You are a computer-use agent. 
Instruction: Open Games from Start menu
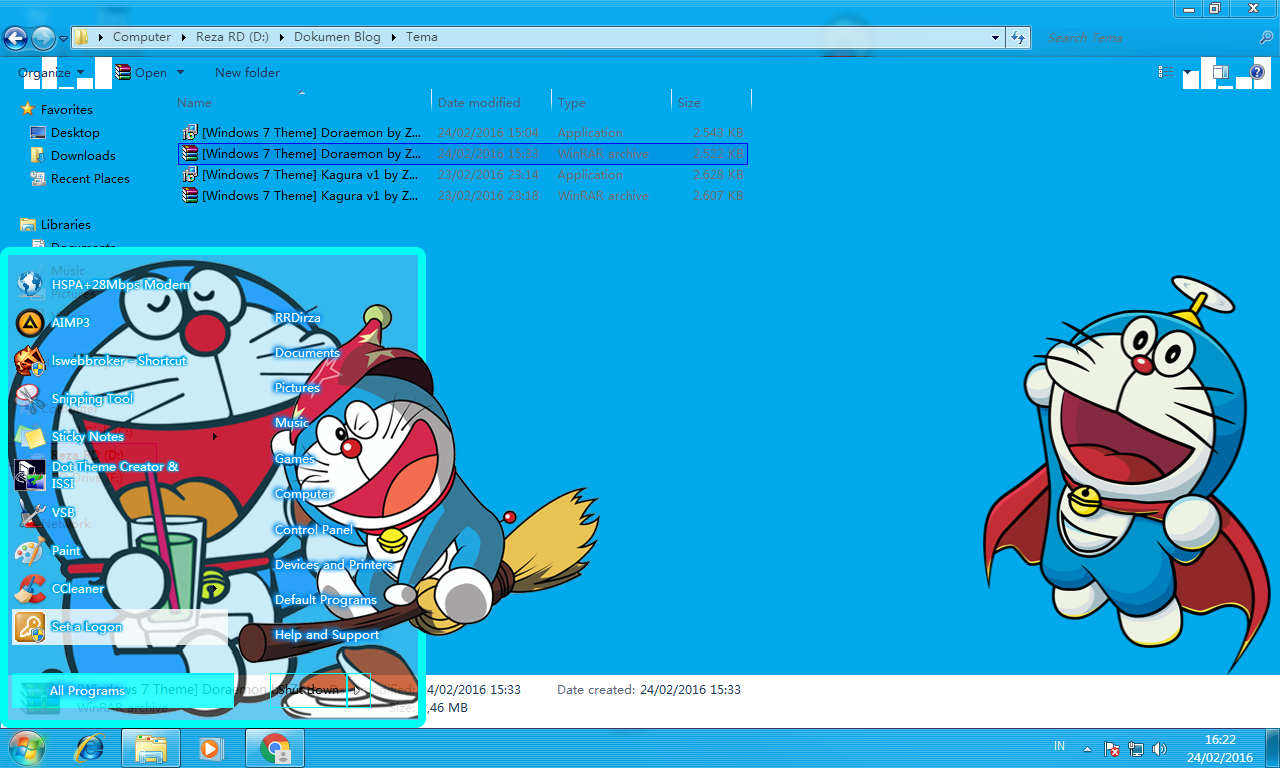295,459
